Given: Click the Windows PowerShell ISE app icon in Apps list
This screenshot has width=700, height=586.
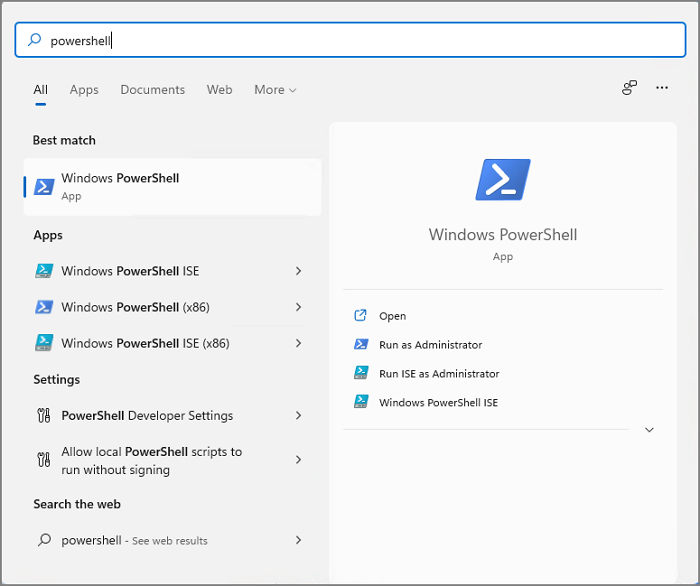Looking at the screenshot, I should click(x=44, y=271).
